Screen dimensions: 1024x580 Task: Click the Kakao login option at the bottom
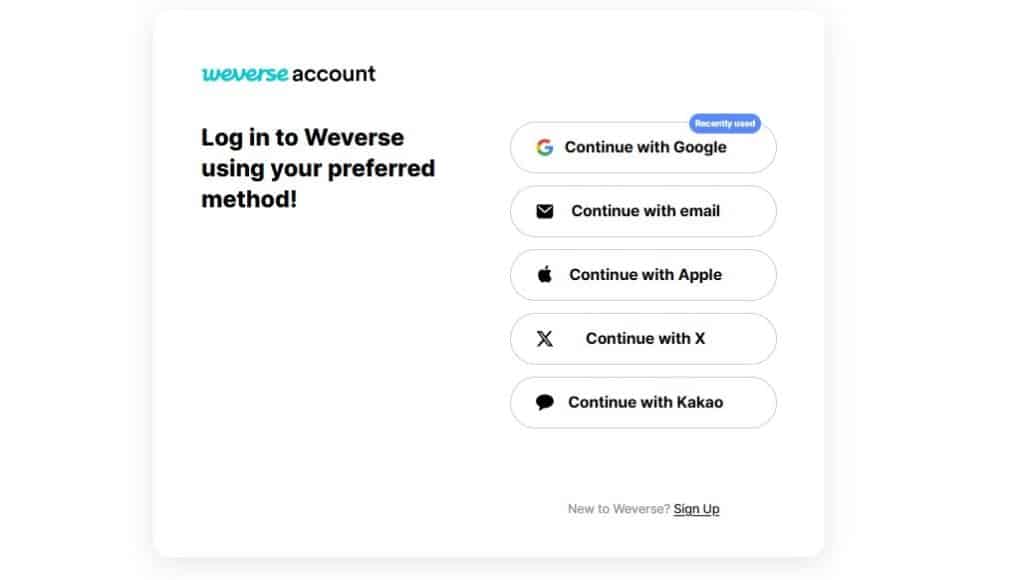point(643,402)
